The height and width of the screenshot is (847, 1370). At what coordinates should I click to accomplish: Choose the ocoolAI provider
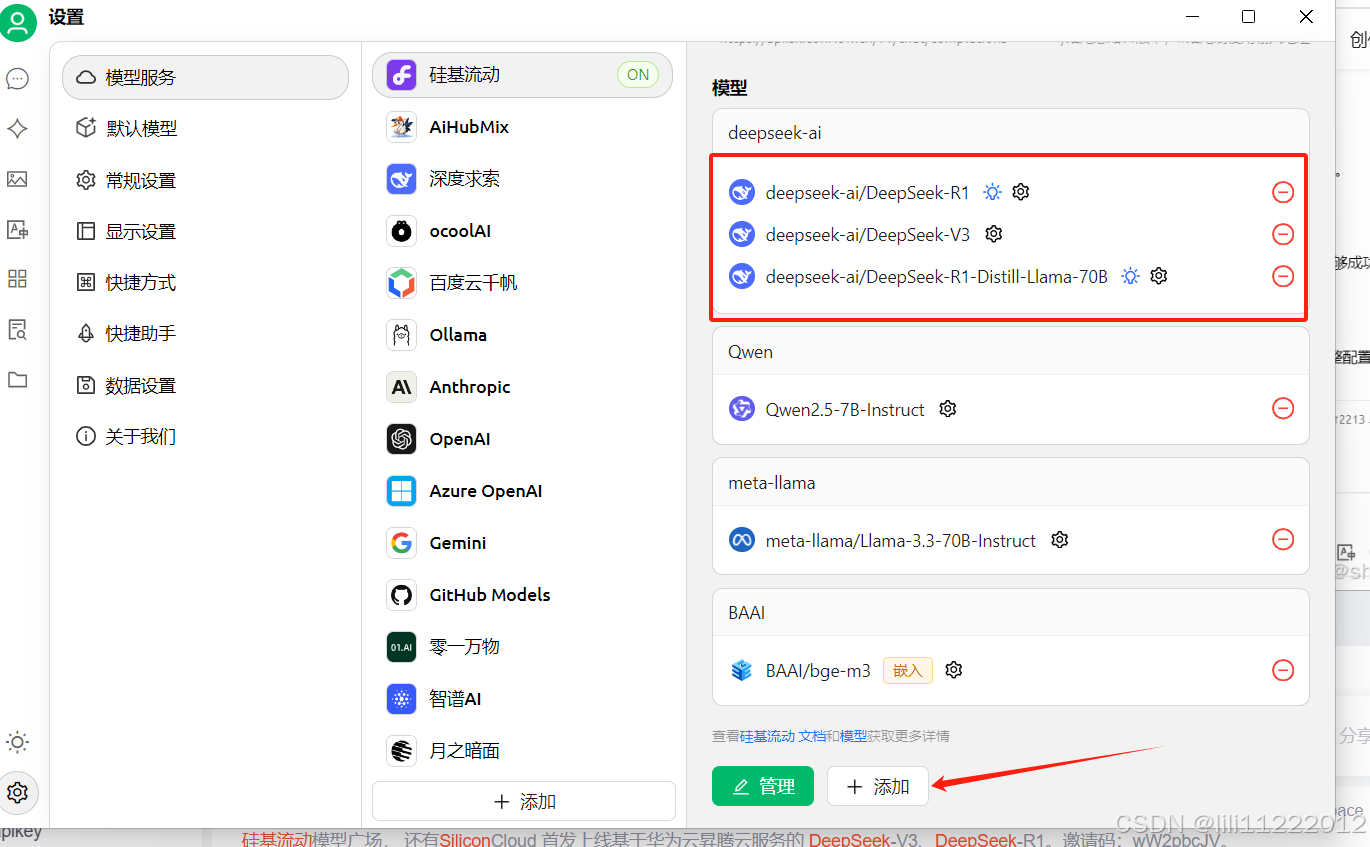coord(523,231)
